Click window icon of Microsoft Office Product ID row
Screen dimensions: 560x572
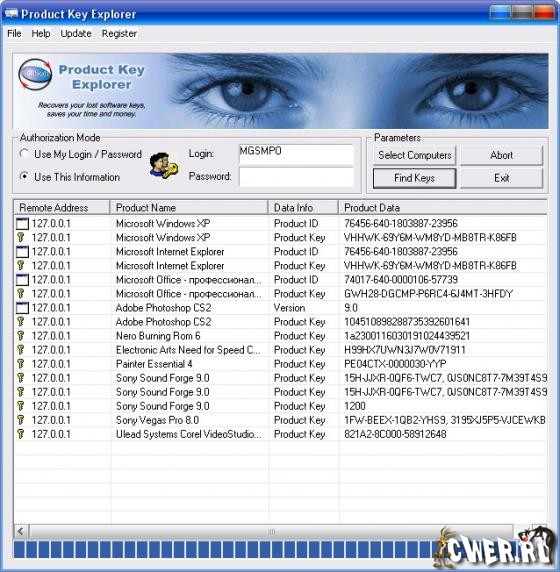(x=22, y=280)
